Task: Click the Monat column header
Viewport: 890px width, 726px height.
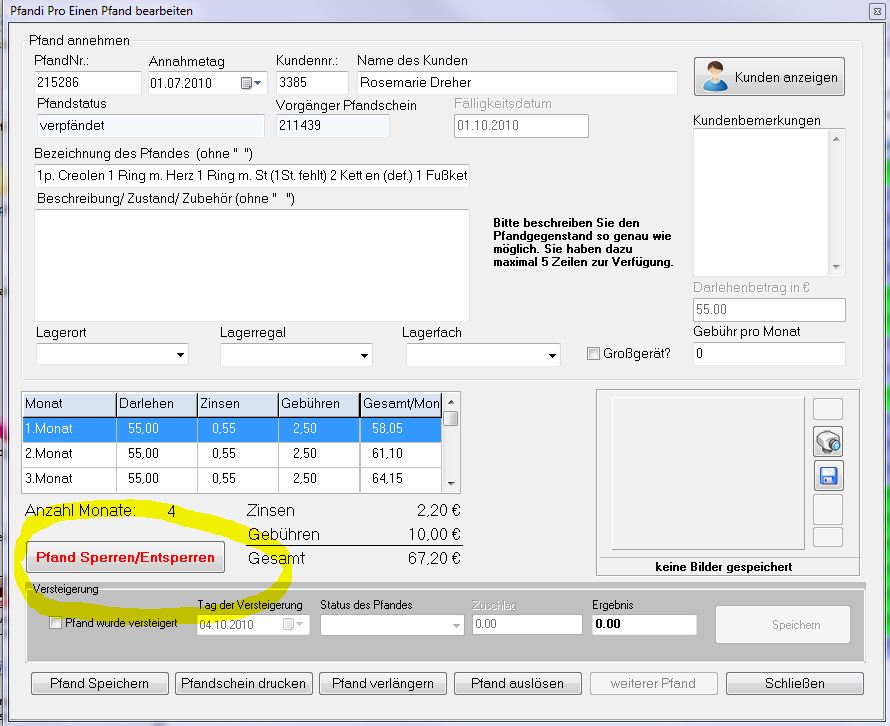Action: (x=68, y=404)
